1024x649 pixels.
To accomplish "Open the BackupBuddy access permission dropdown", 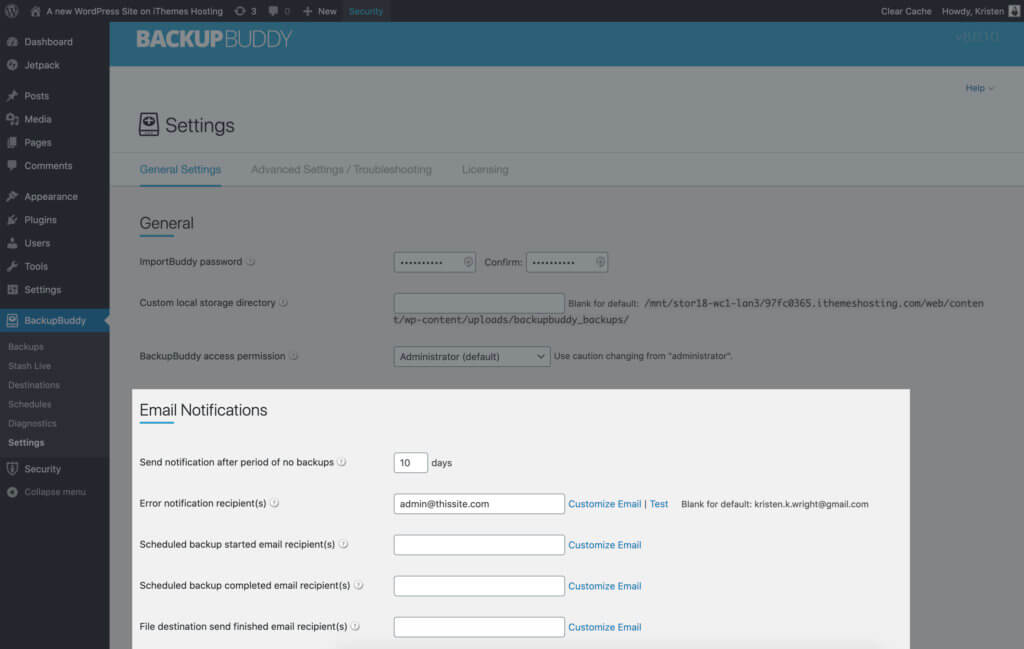I will coord(472,356).
